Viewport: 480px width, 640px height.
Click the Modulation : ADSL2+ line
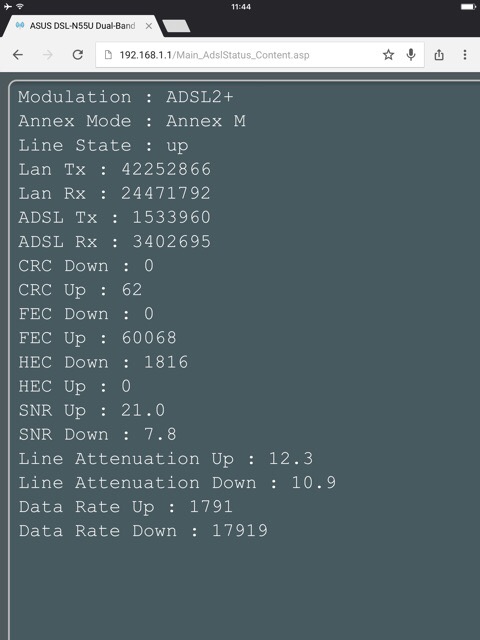coord(126,97)
